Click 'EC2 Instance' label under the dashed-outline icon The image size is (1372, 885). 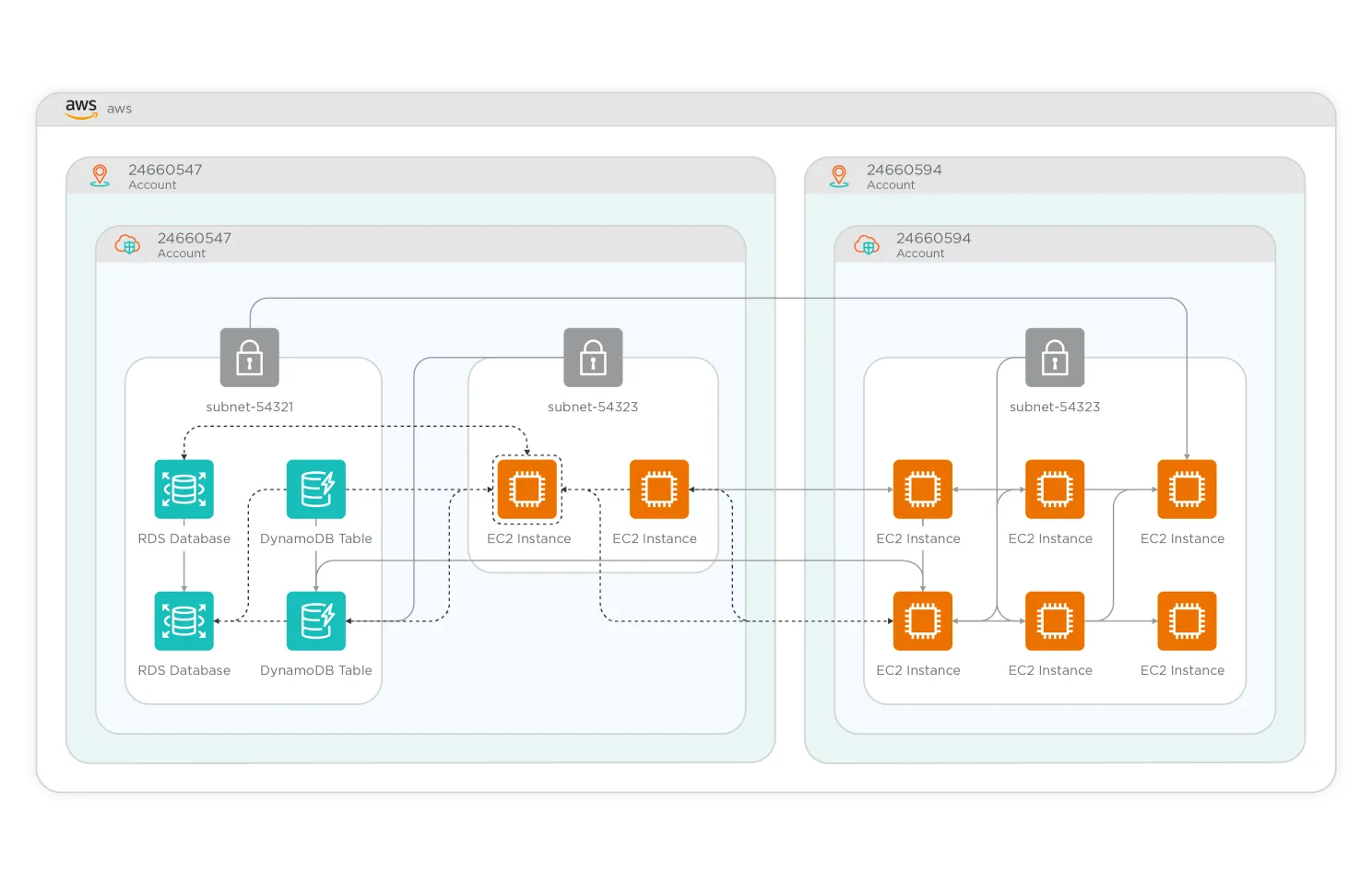click(x=529, y=538)
